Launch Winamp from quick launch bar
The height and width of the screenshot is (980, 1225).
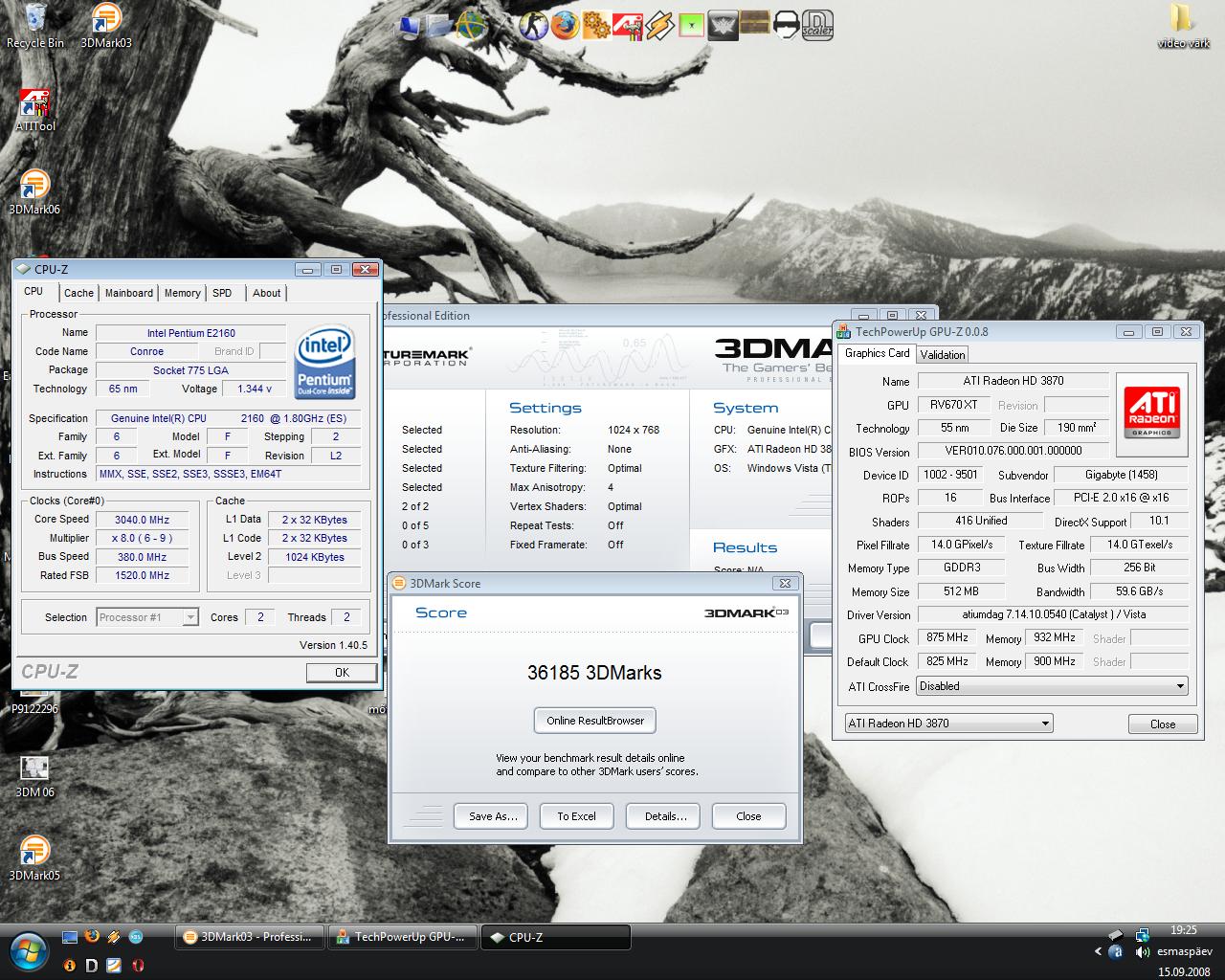(114, 937)
